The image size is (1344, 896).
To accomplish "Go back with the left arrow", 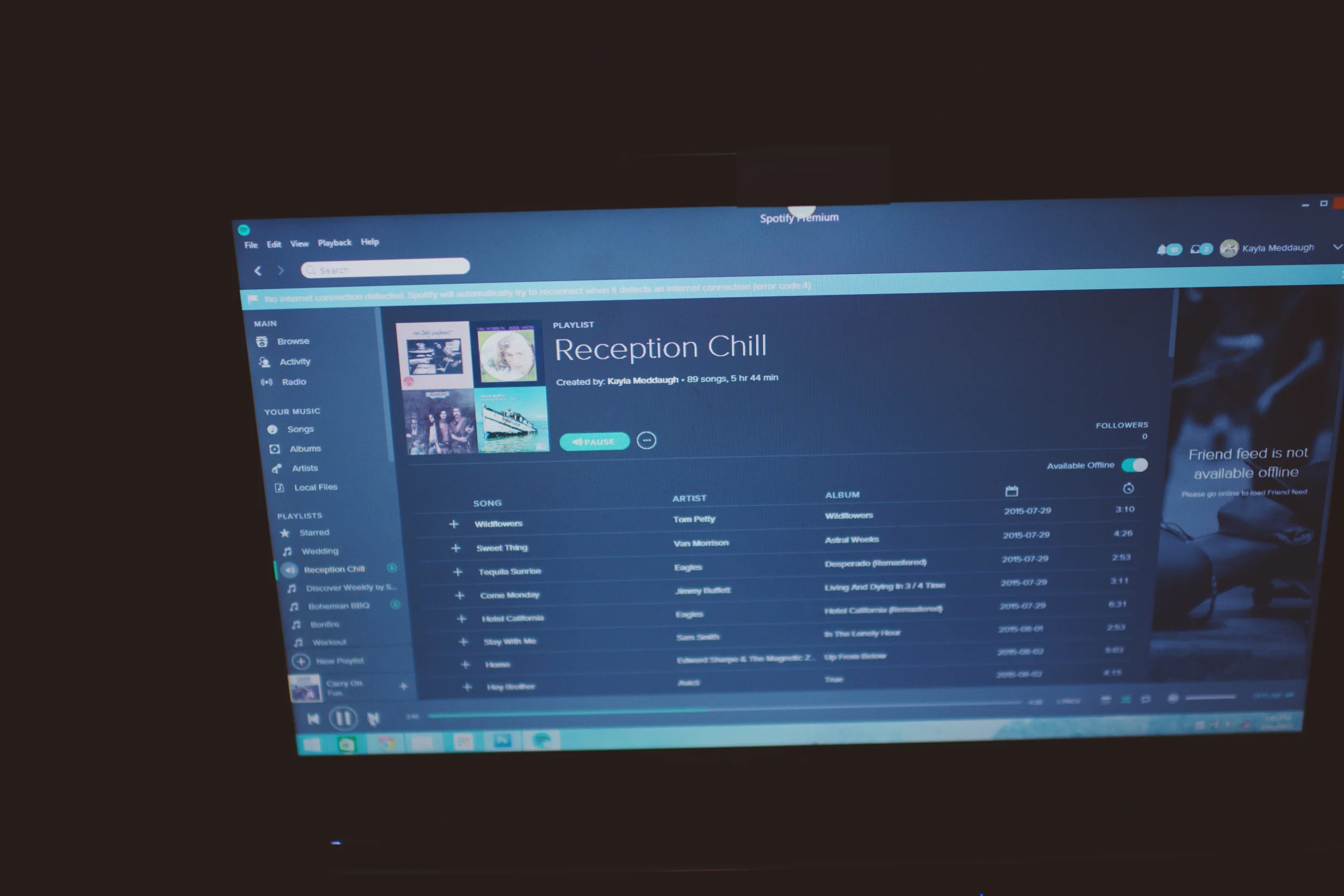I will [x=258, y=271].
